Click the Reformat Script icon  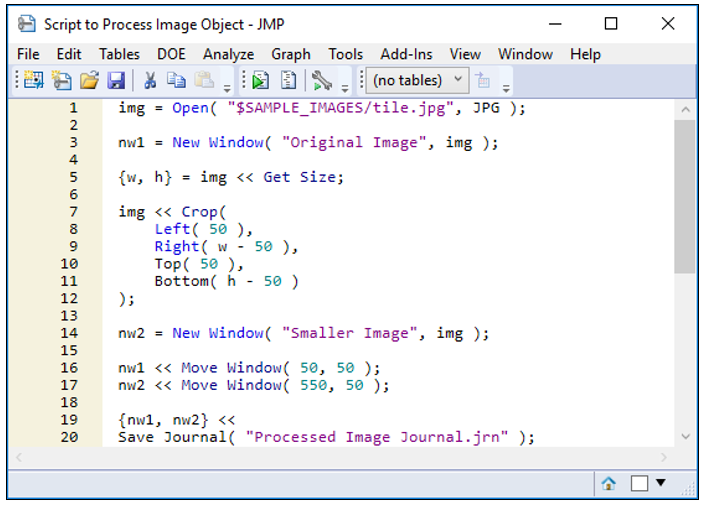(288, 80)
